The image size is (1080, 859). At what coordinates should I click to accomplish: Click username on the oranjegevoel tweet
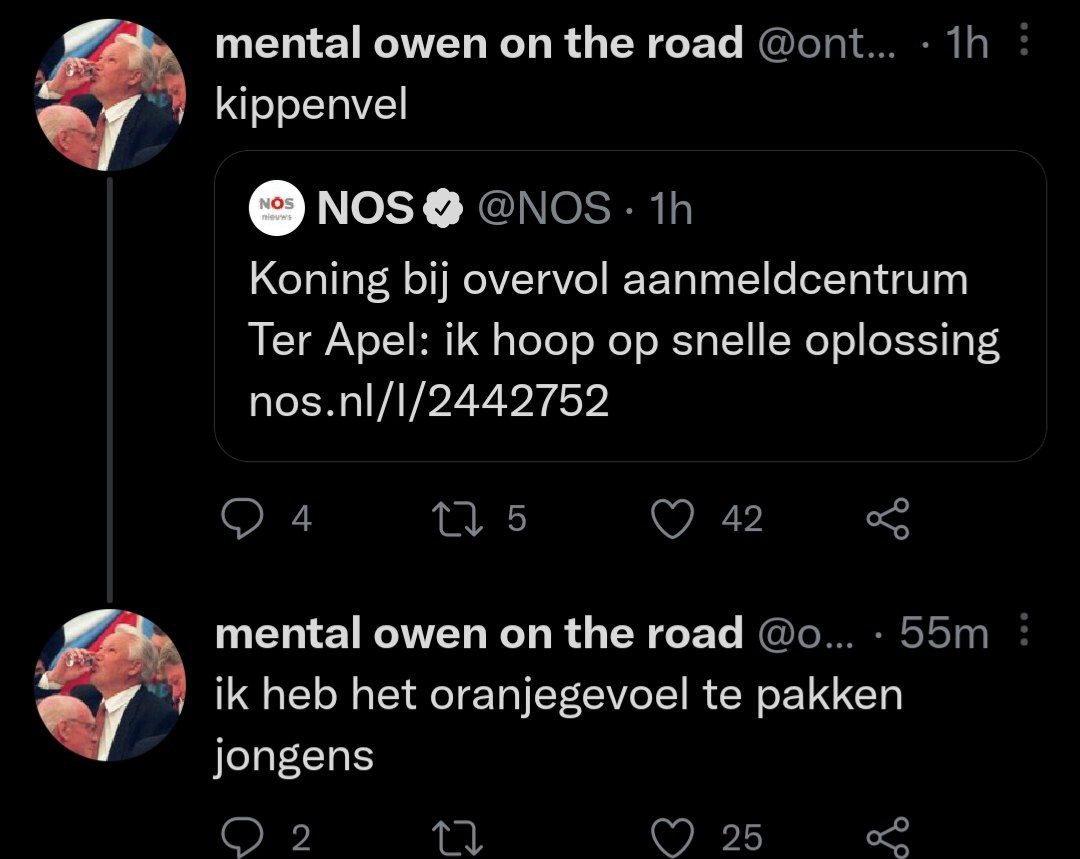tap(479, 633)
